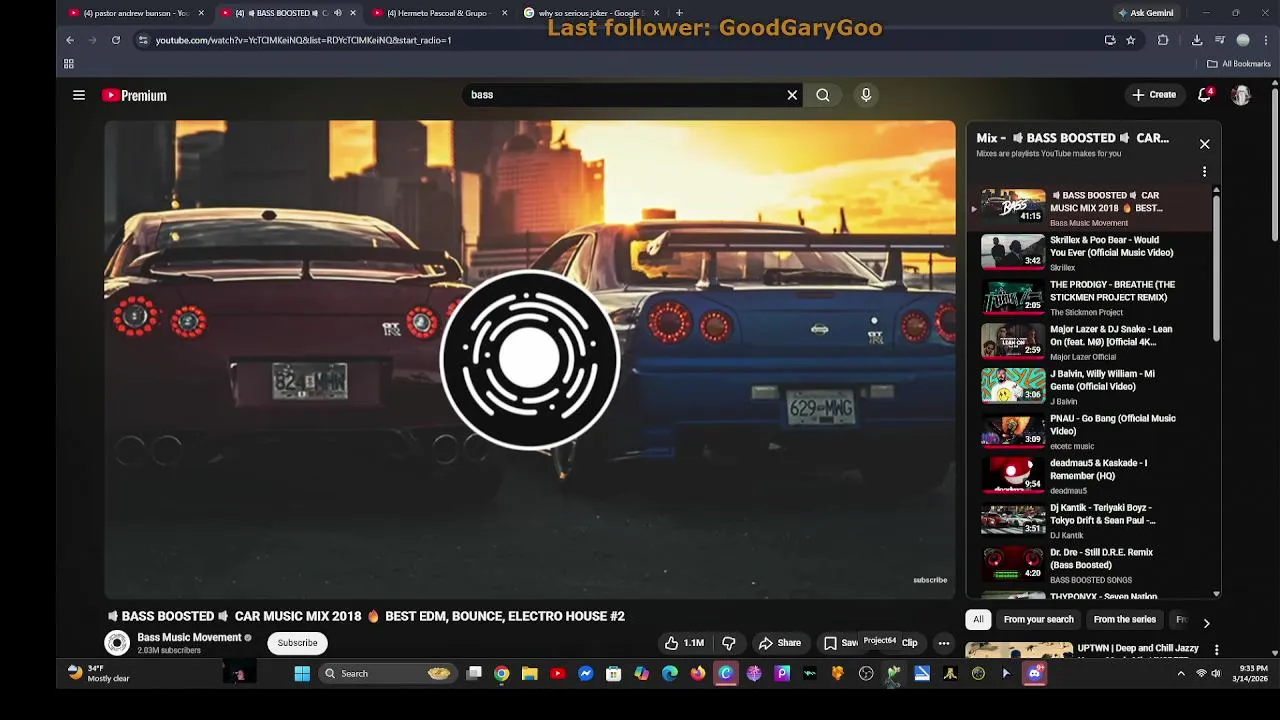1280x720 pixels.
Task: Like the video with thumbs up
Action: coord(685,643)
